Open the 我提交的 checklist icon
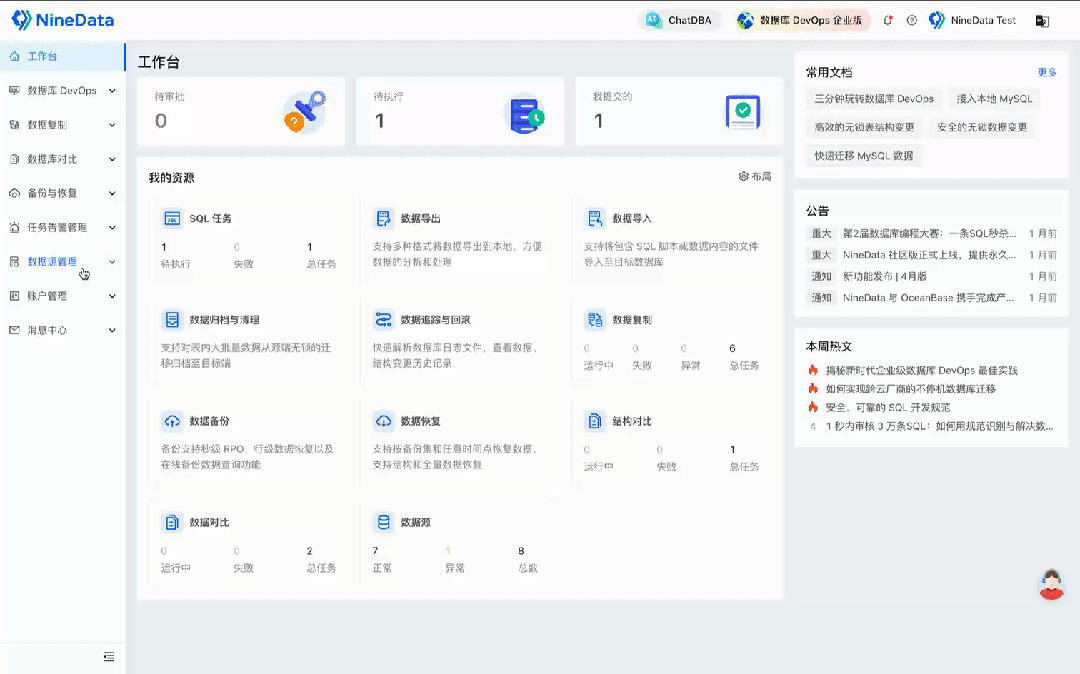Image resolution: width=1080 pixels, height=674 pixels. tap(742, 112)
